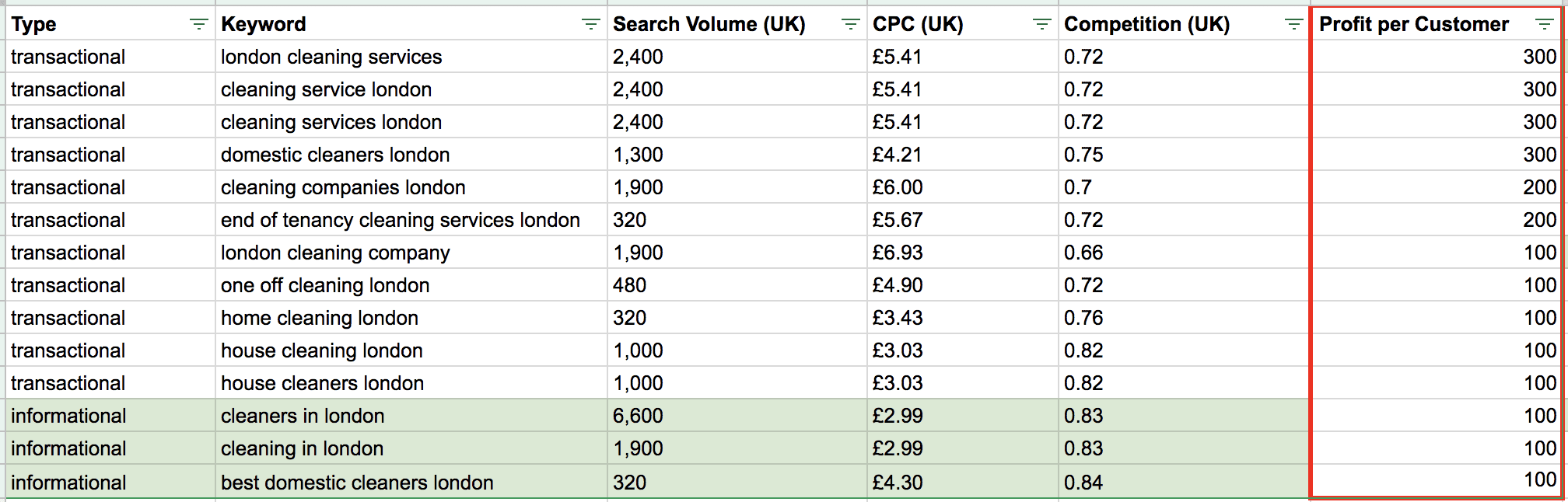Image resolution: width=1568 pixels, height=502 pixels.
Task: Open the CPC (UK) filter icon
Action: tap(1042, 25)
